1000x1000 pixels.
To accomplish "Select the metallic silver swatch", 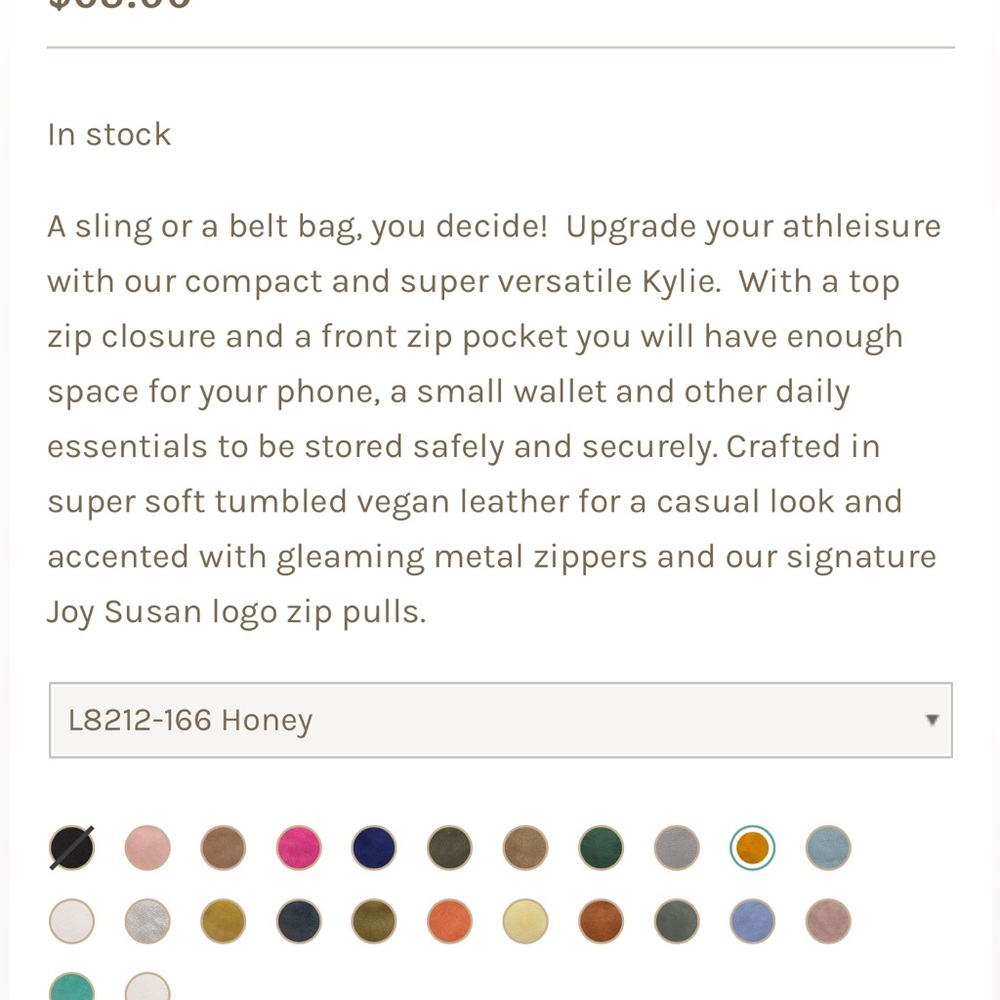I will [x=147, y=921].
